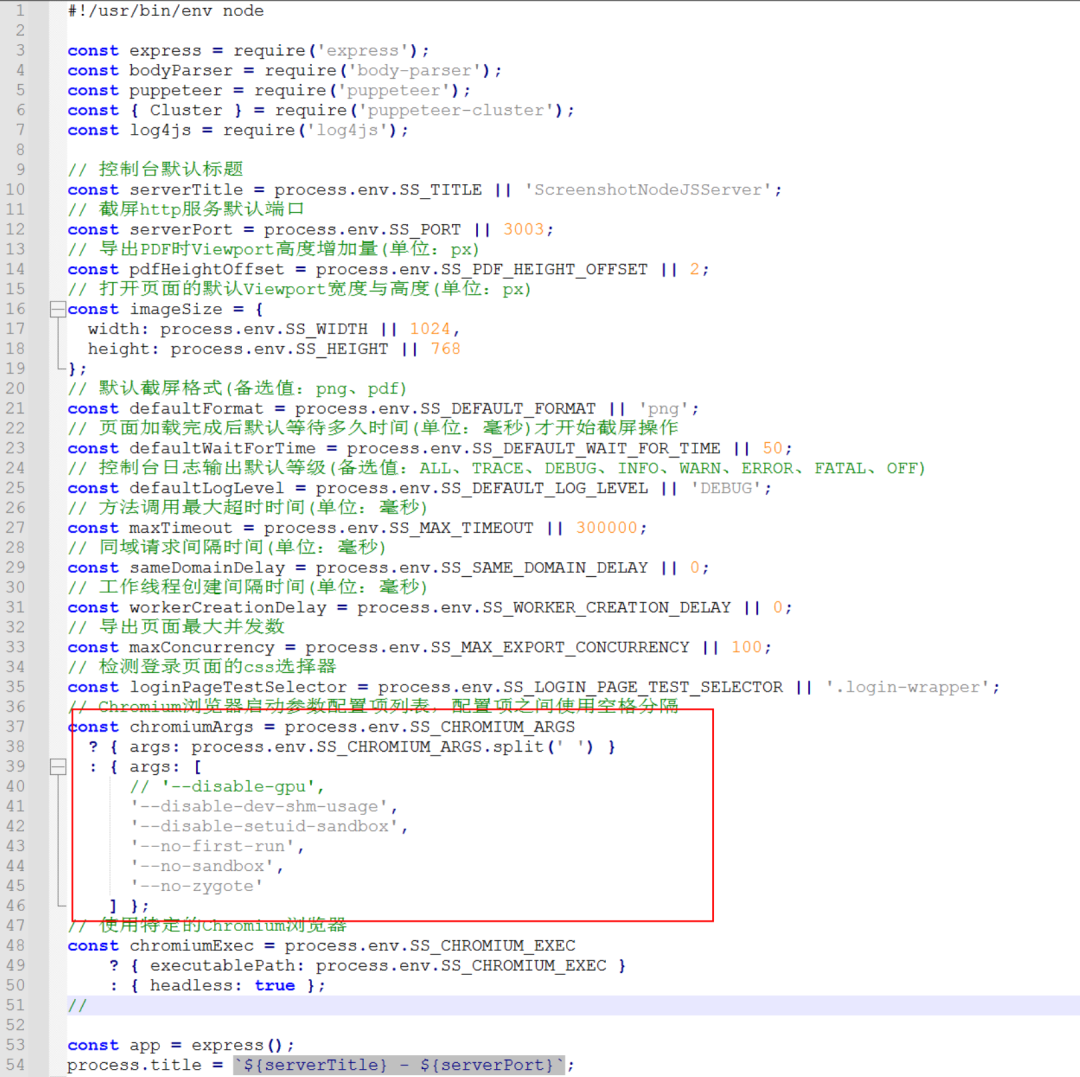Click the Cluster identifier in braces
This screenshot has width=1080, height=1077.
pyautogui.click(x=186, y=110)
